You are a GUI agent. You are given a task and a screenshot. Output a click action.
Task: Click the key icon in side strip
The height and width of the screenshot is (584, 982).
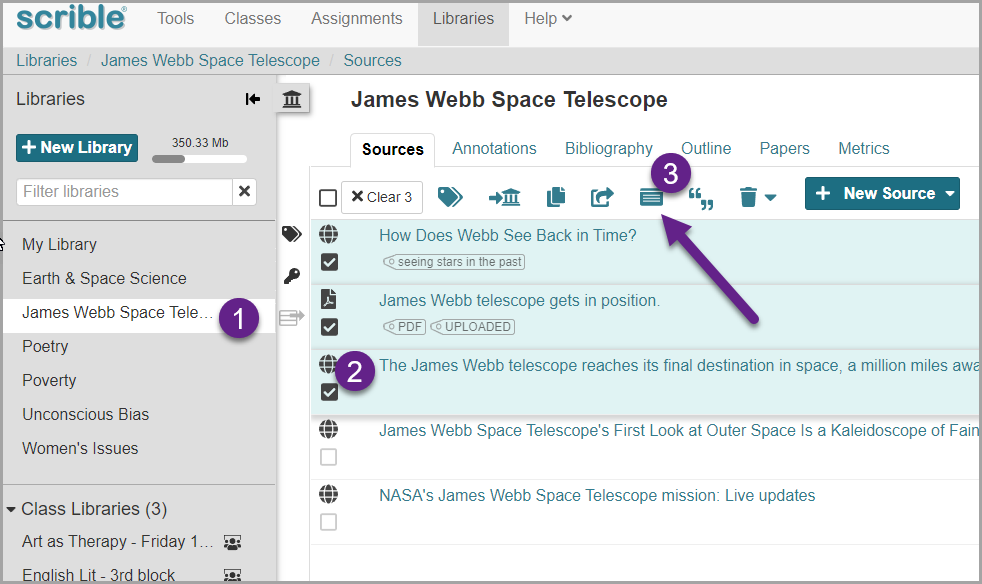point(291,276)
